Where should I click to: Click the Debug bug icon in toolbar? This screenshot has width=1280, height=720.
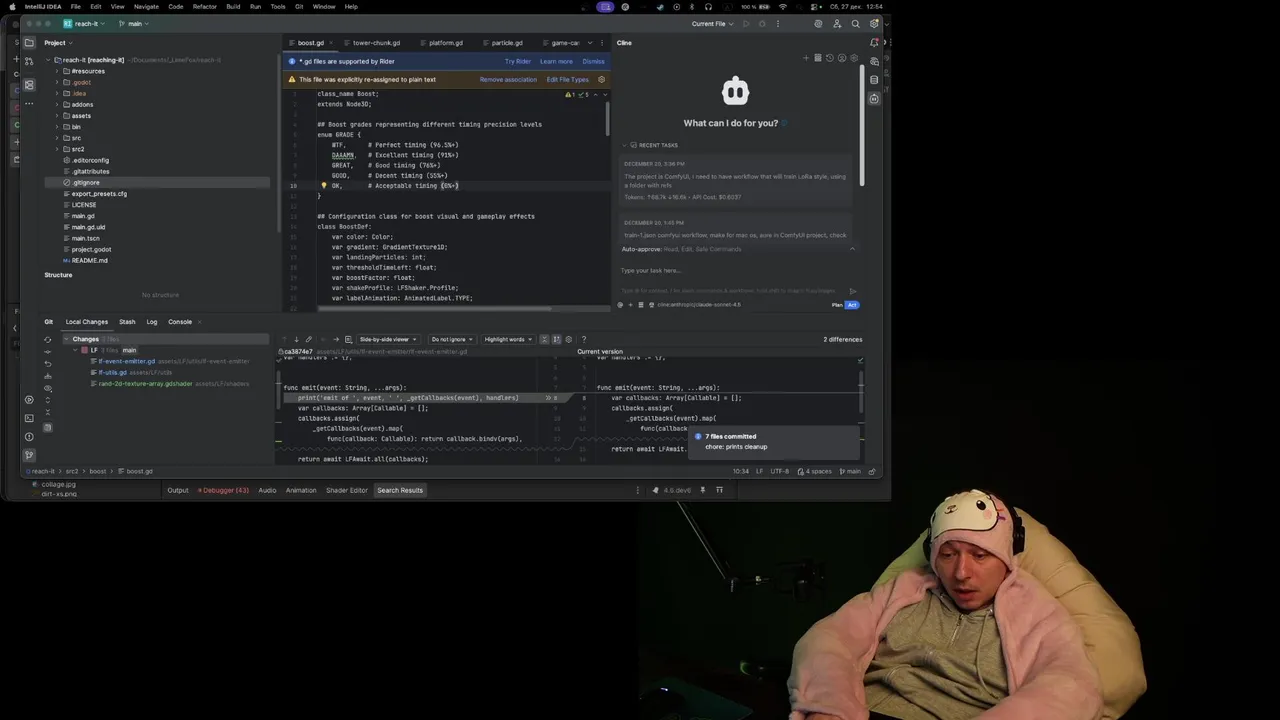tap(761, 24)
